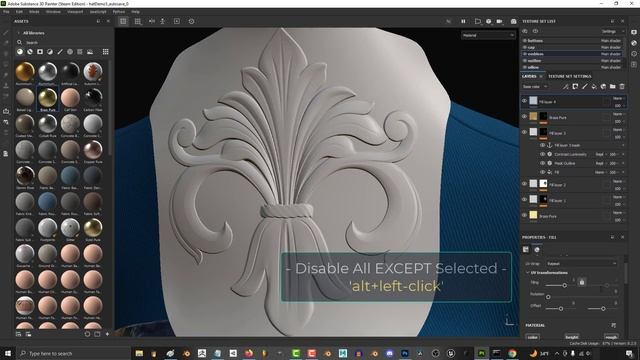Screen dimensions: 640x360
Task: Filter assets by half-shaded filters icon
Action: click(x=50, y=52)
